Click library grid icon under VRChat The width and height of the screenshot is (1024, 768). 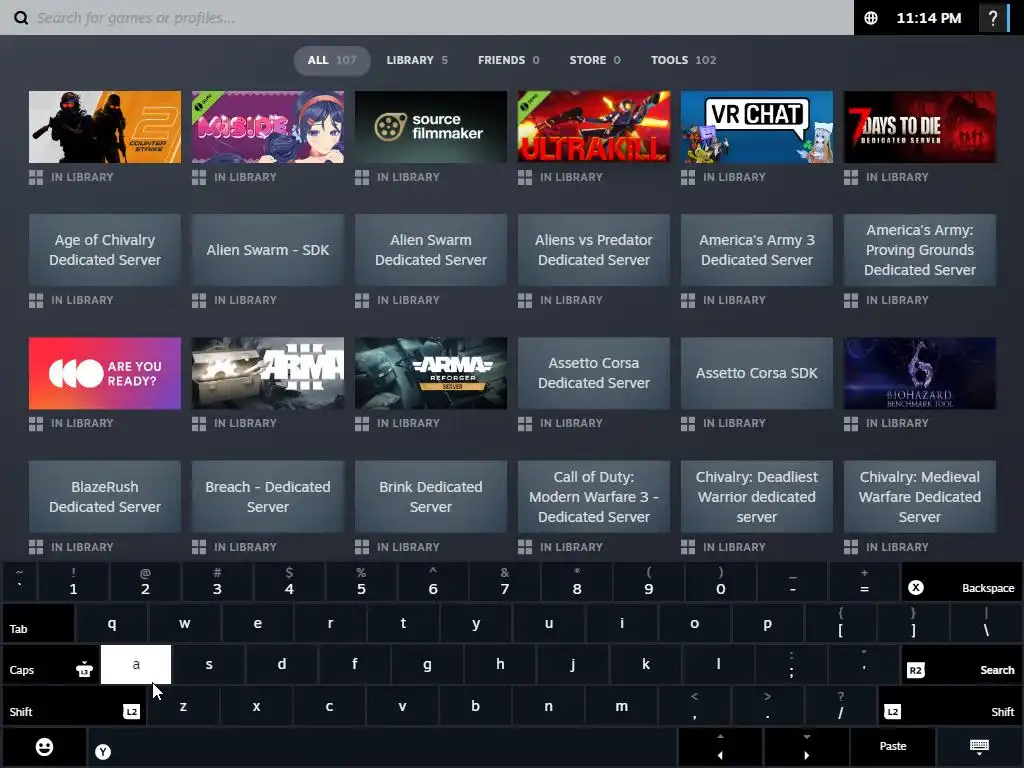pyautogui.click(x=688, y=178)
